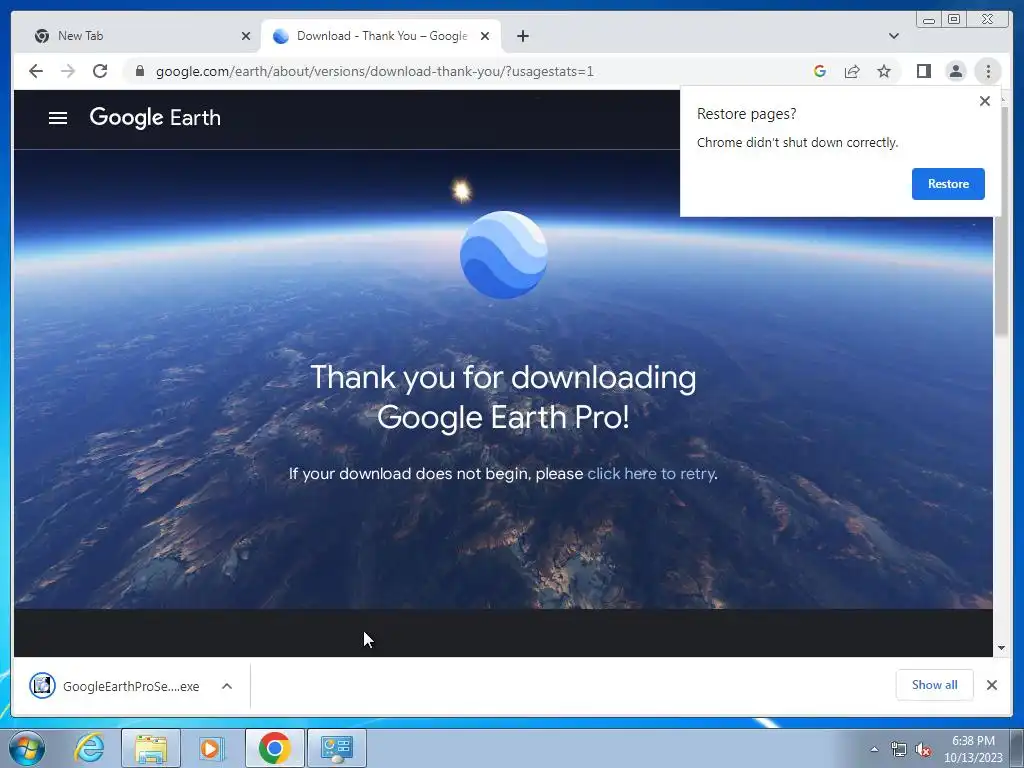Viewport: 1024px width, 768px height.
Task: Click the muted volume tray icon
Action: (x=923, y=749)
